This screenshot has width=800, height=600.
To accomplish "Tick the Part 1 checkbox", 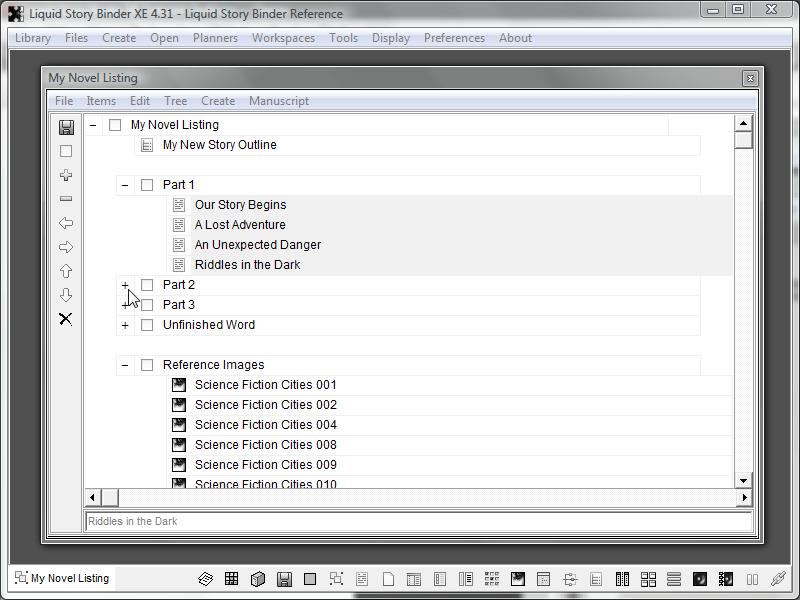I will (x=147, y=185).
